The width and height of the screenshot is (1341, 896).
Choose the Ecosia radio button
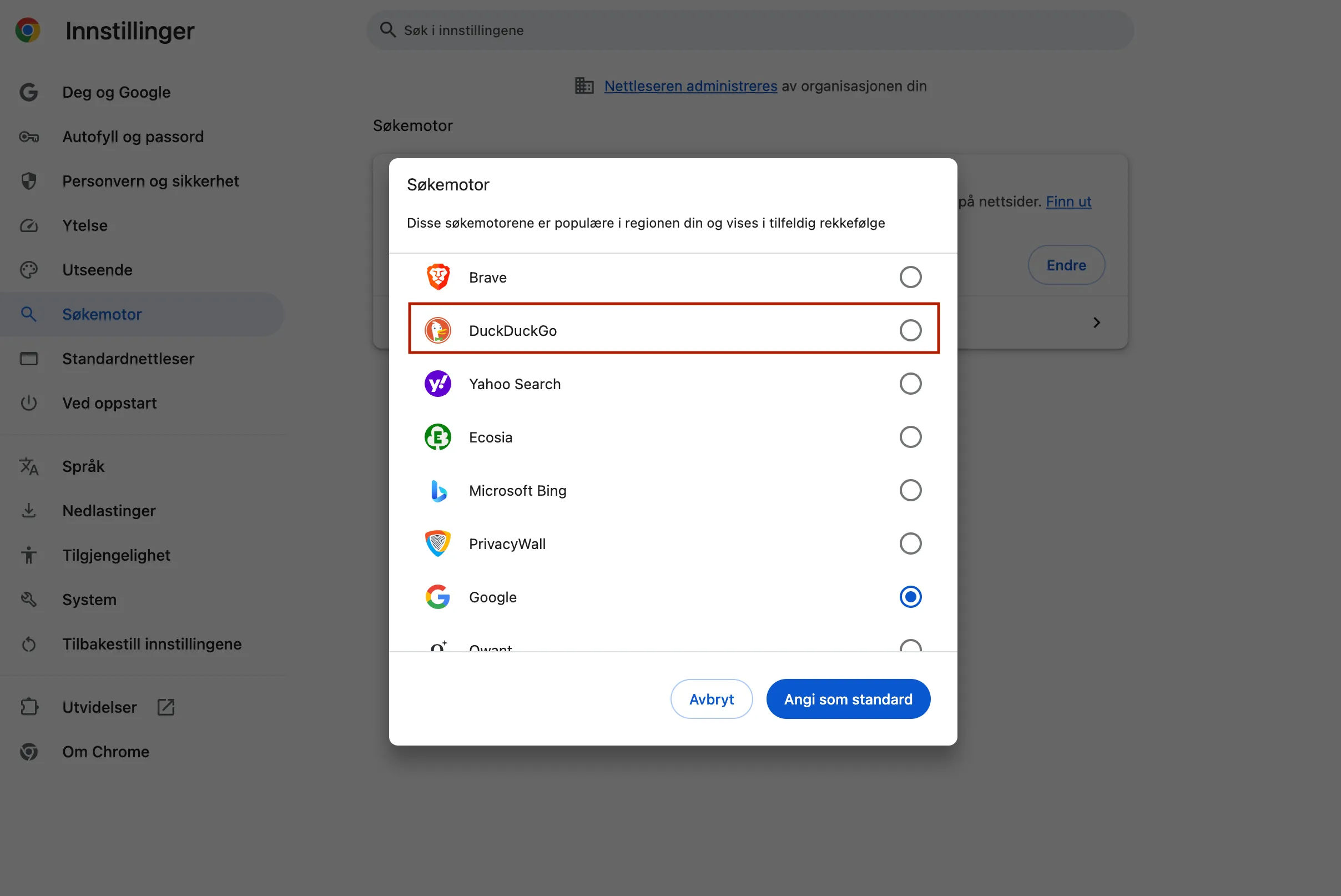point(910,437)
